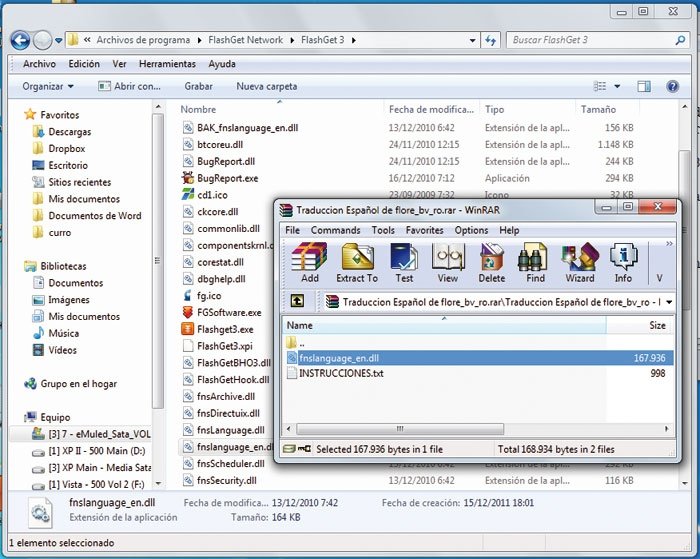
Task: Go up one level in WinRAR archive
Action: tap(297, 301)
